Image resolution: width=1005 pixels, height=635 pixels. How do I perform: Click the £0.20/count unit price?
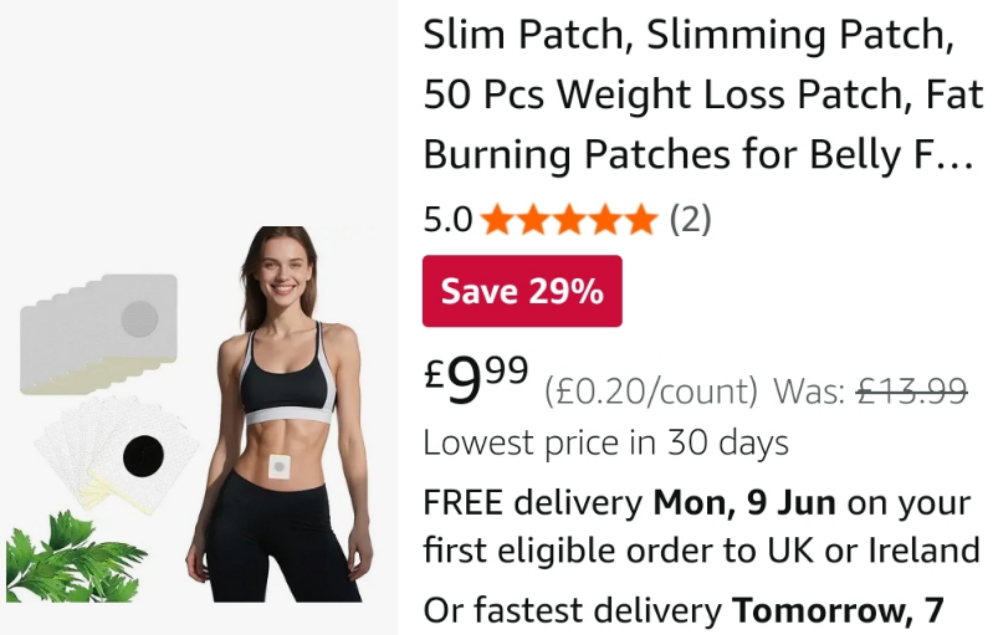click(651, 391)
